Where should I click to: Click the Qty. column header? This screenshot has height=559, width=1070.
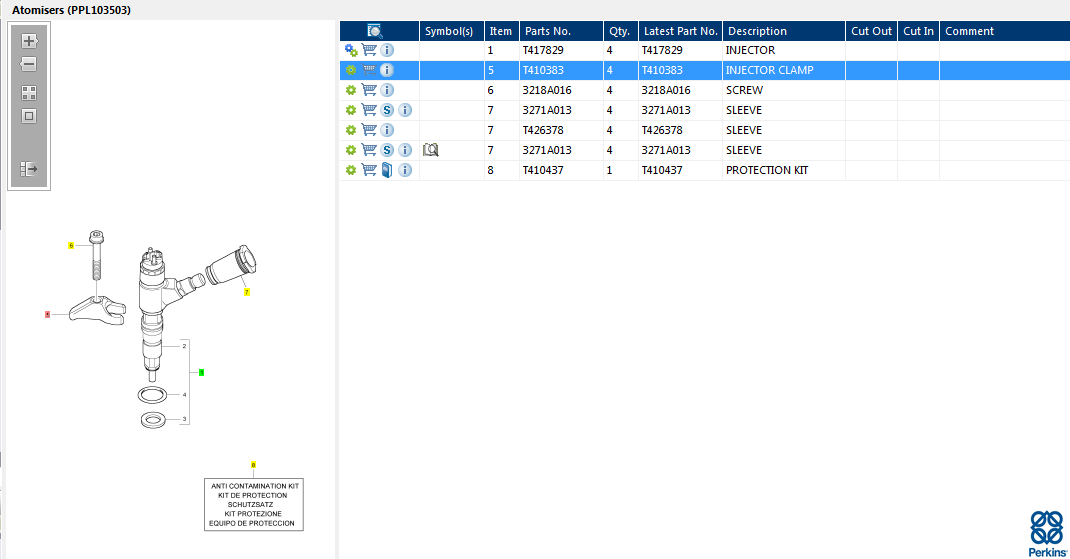tap(619, 31)
